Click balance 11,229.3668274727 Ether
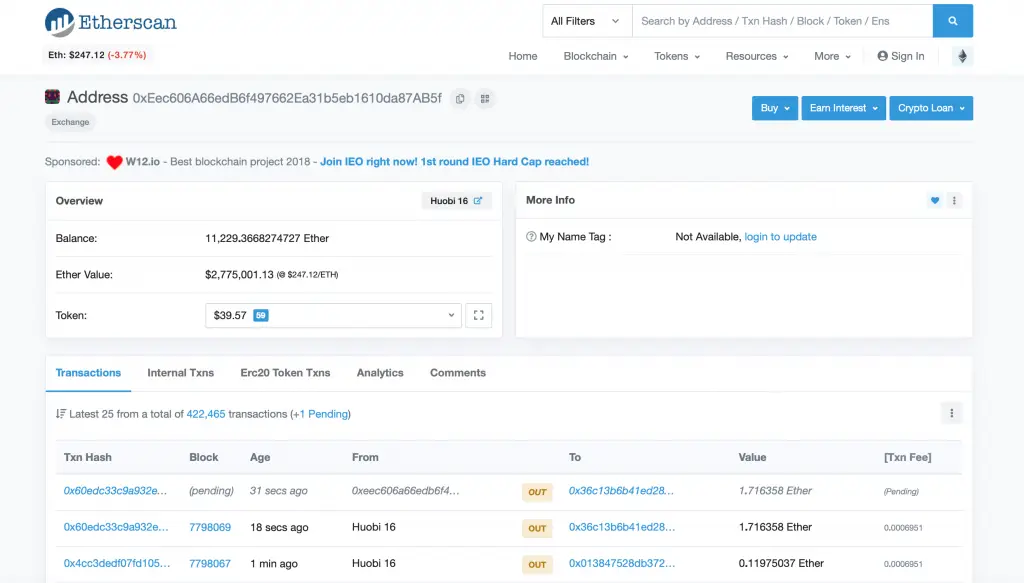The height and width of the screenshot is (583, 1024). [266, 238]
